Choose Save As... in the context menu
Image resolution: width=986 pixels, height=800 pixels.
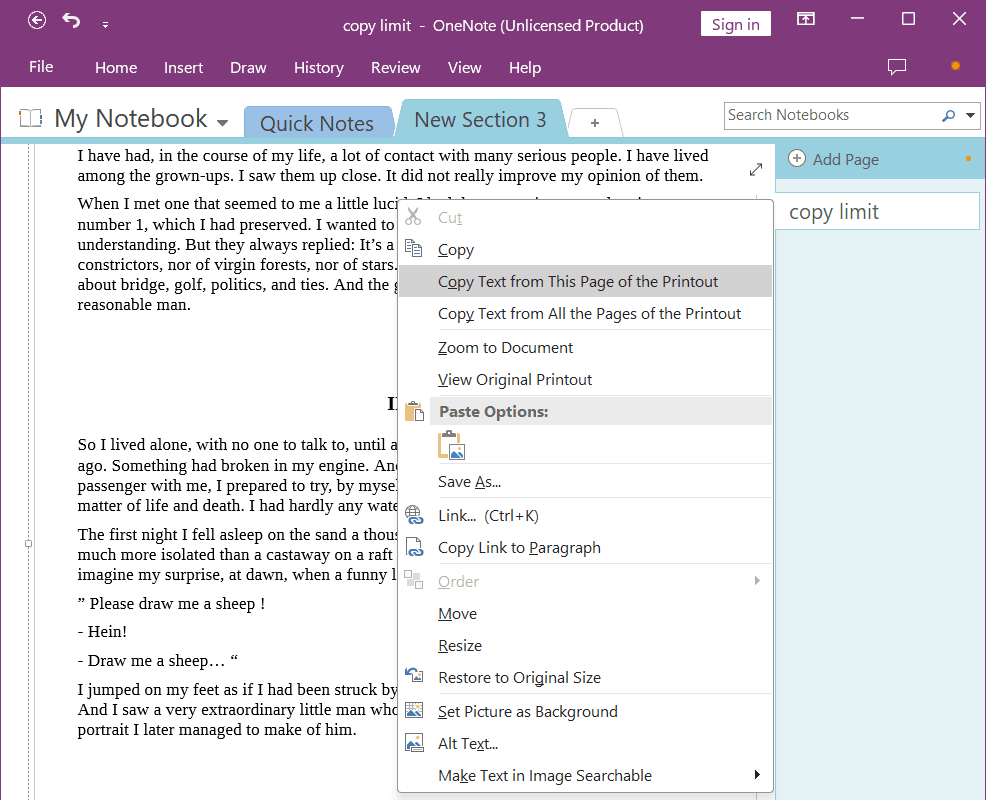[x=585, y=482]
